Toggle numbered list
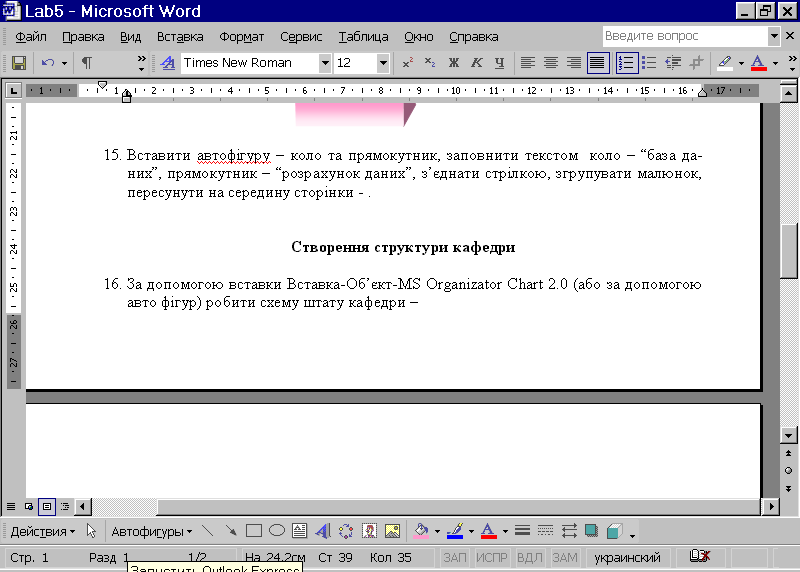This screenshot has height=572, width=800. 627,63
